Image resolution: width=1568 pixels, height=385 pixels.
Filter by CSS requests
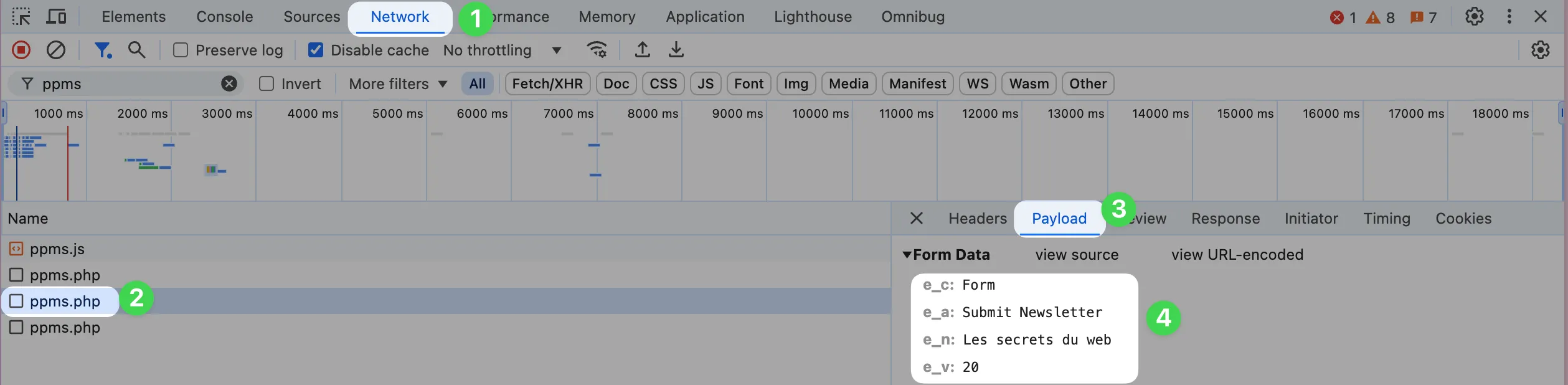tap(663, 83)
